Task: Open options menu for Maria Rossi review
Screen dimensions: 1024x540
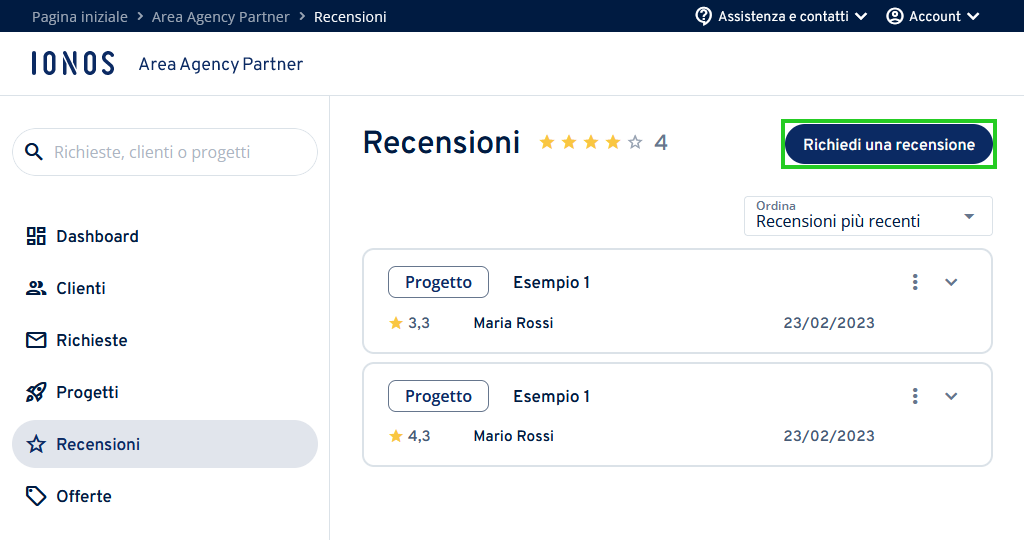Action: [x=915, y=282]
